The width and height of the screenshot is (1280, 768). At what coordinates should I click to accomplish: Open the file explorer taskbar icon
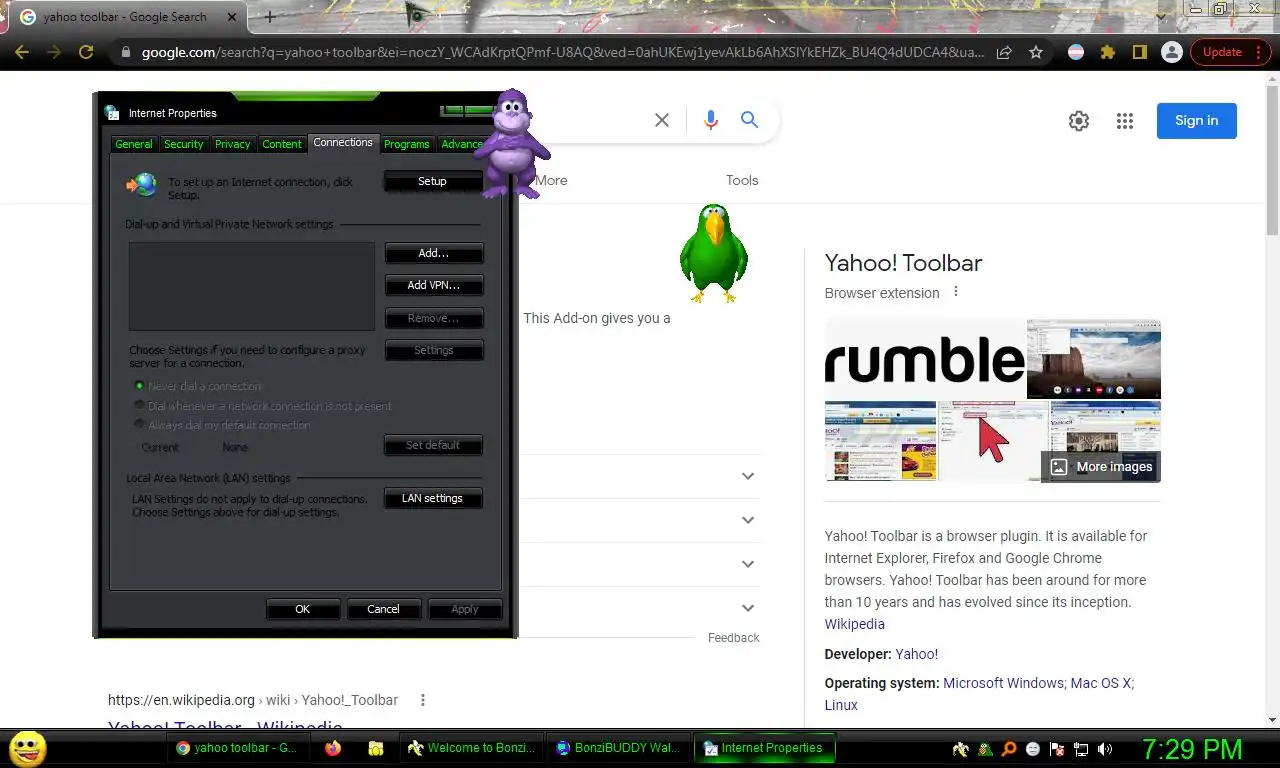376,748
